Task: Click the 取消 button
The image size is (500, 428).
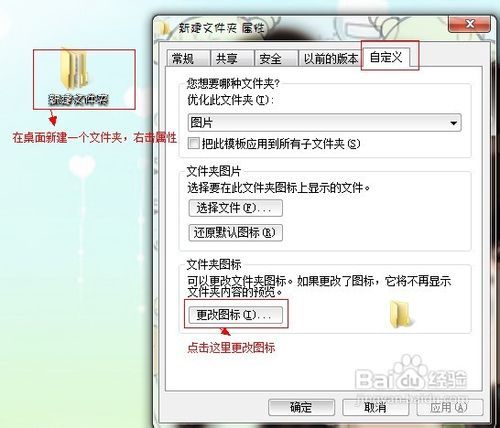Action: click(375, 407)
